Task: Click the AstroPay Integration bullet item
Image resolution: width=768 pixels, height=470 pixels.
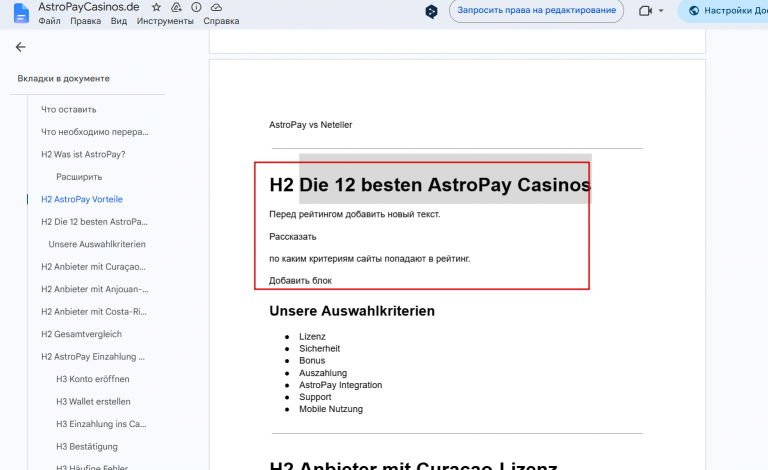Action: click(340, 385)
